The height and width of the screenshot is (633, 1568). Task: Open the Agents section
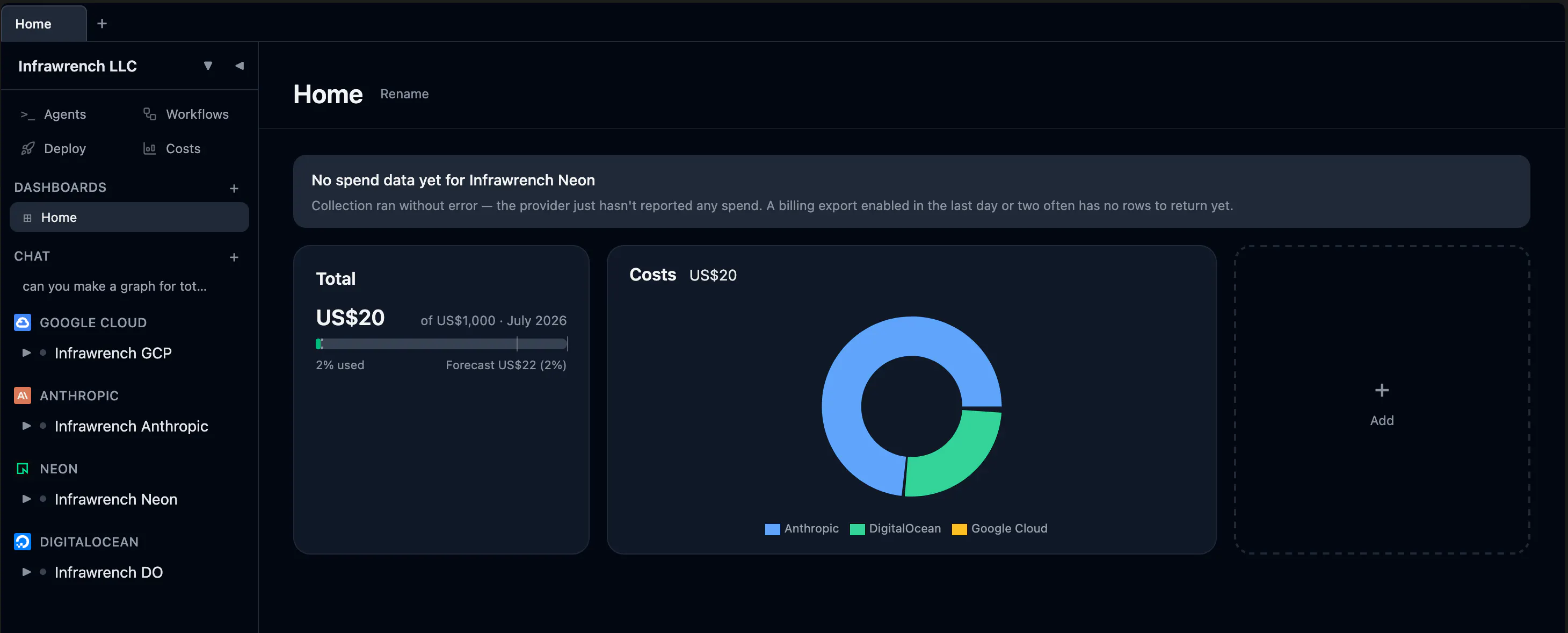pyautogui.click(x=65, y=114)
